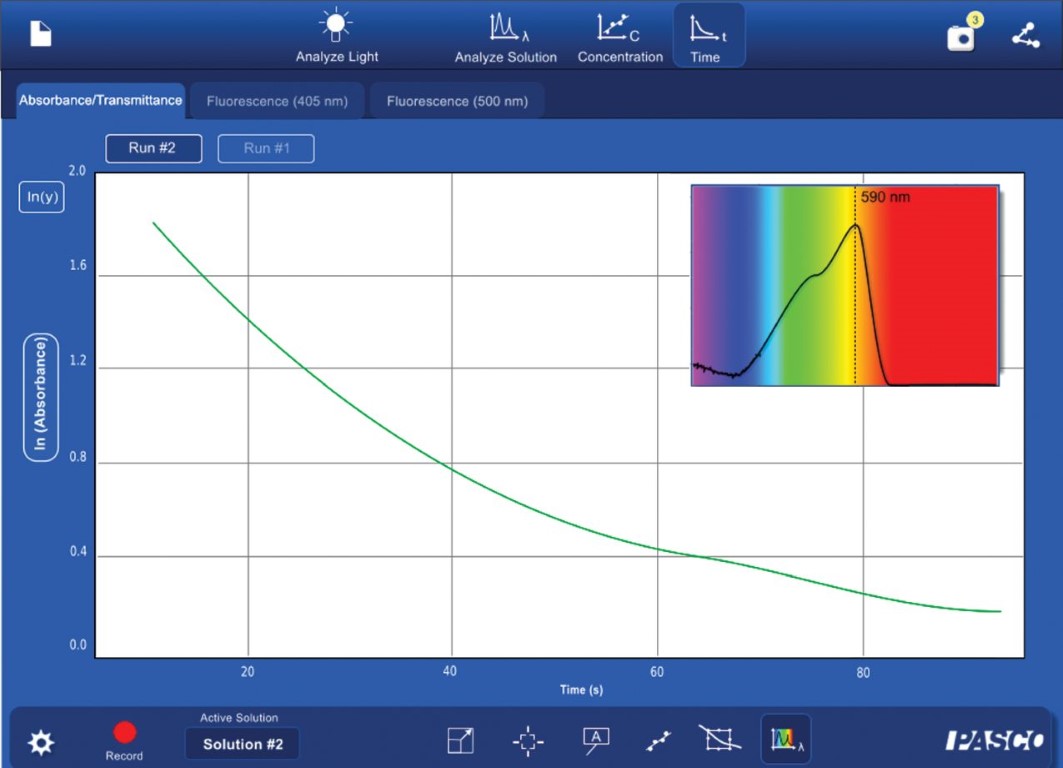Toggle the reference spectrum overlay icon

point(786,740)
